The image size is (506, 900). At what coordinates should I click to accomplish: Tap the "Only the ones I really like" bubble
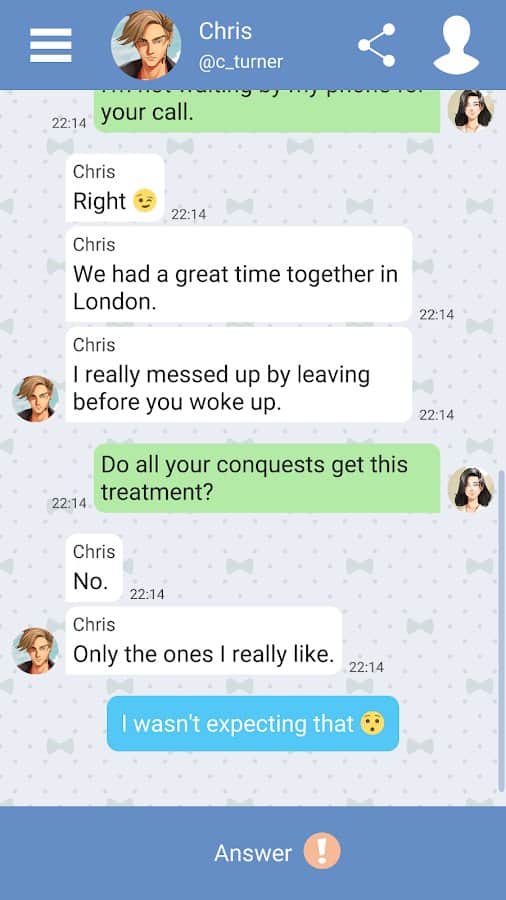[x=204, y=641]
